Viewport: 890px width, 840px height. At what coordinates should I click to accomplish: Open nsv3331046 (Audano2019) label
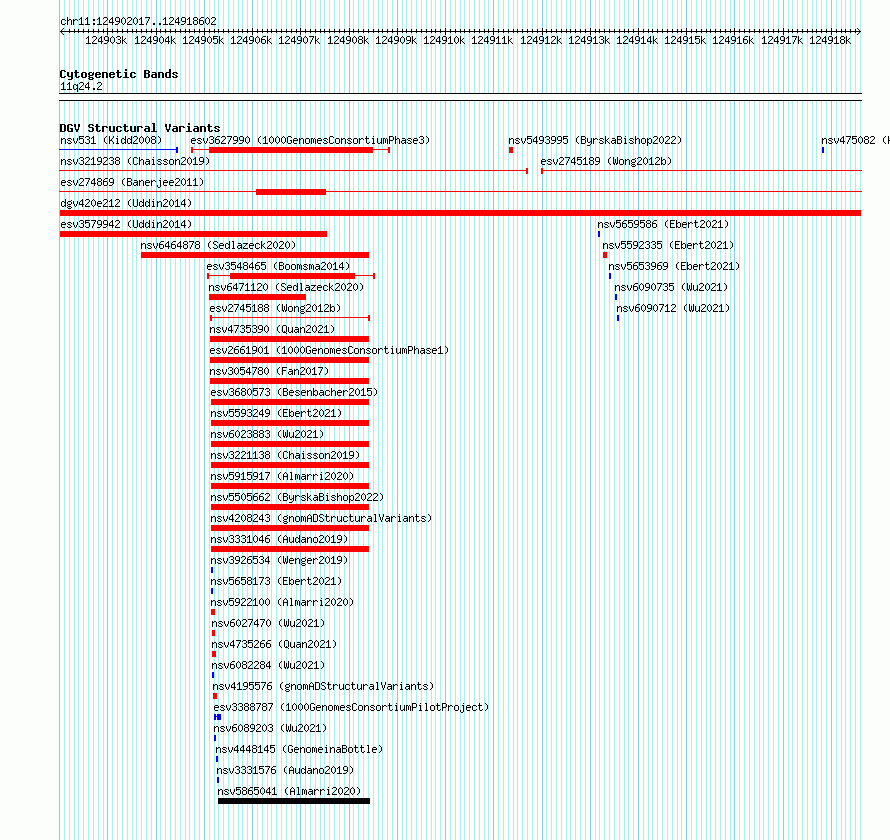279,539
